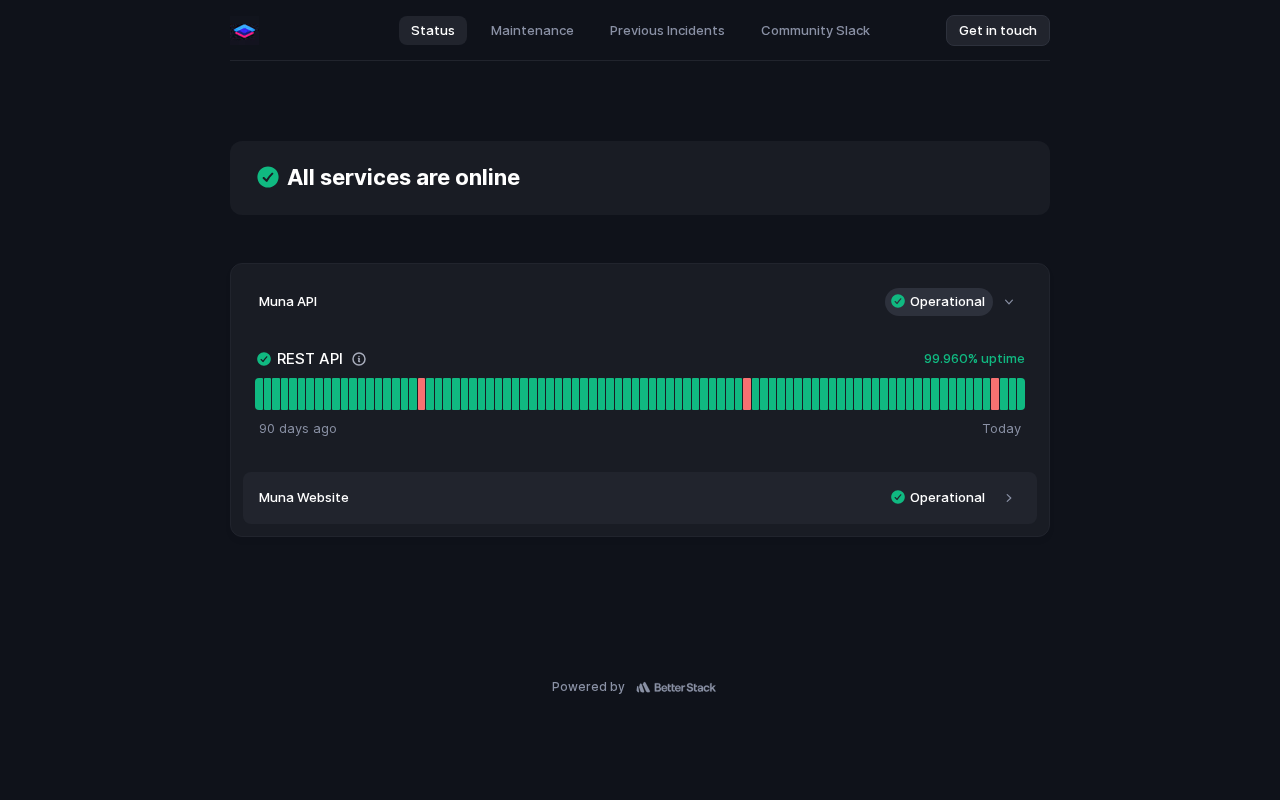Click the Powered by text
Viewport: 1280px width, 800px height.
pos(588,687)
